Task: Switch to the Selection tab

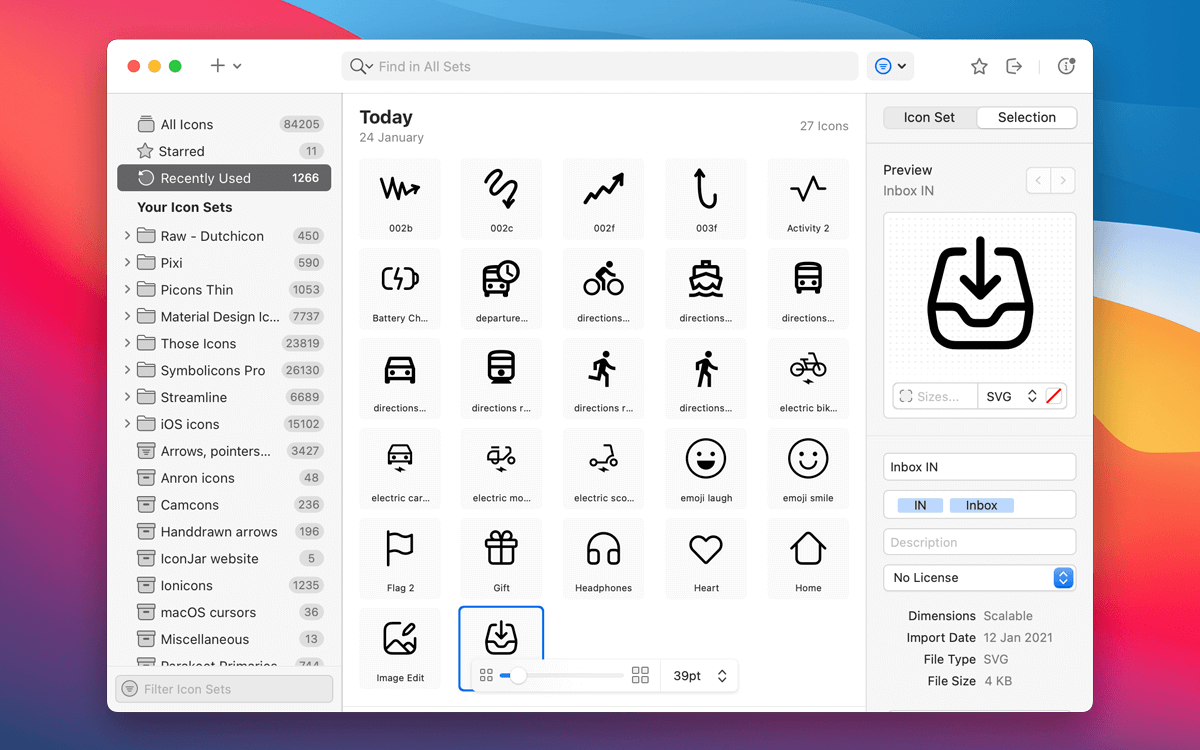Action: (x=1027, y=117)
